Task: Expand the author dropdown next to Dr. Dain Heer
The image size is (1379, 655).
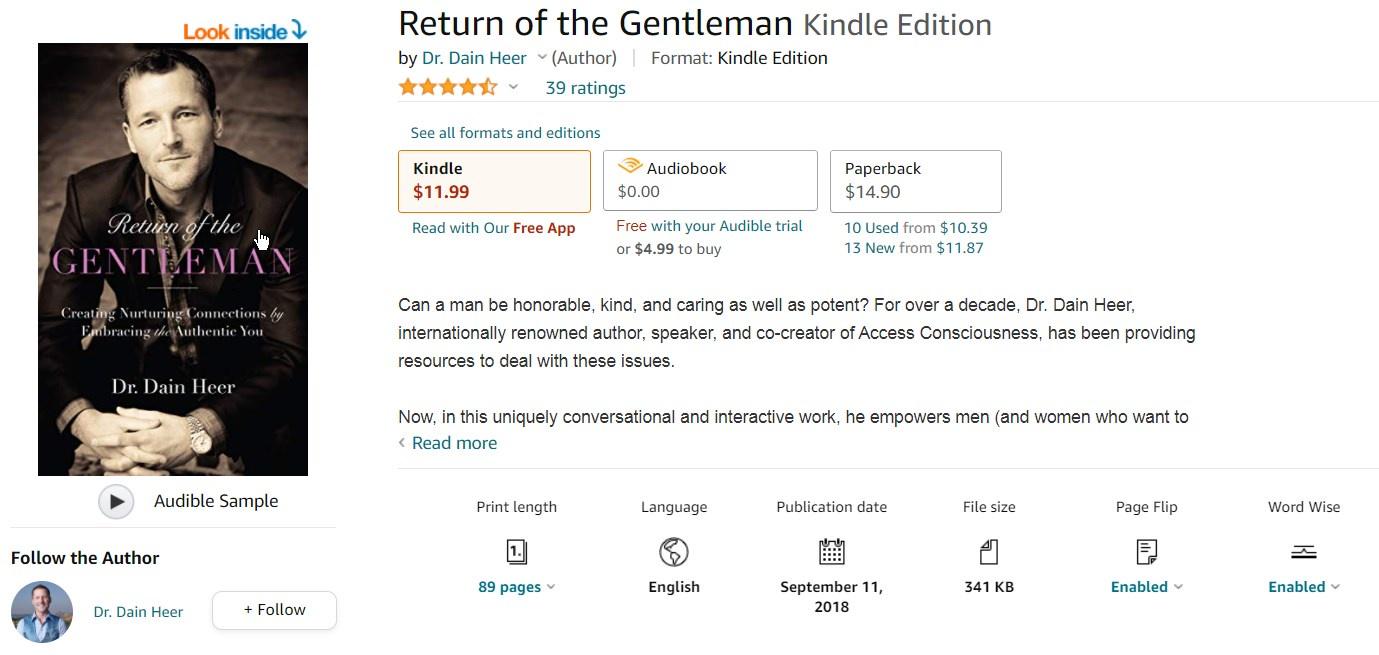Action: (542, 58)
